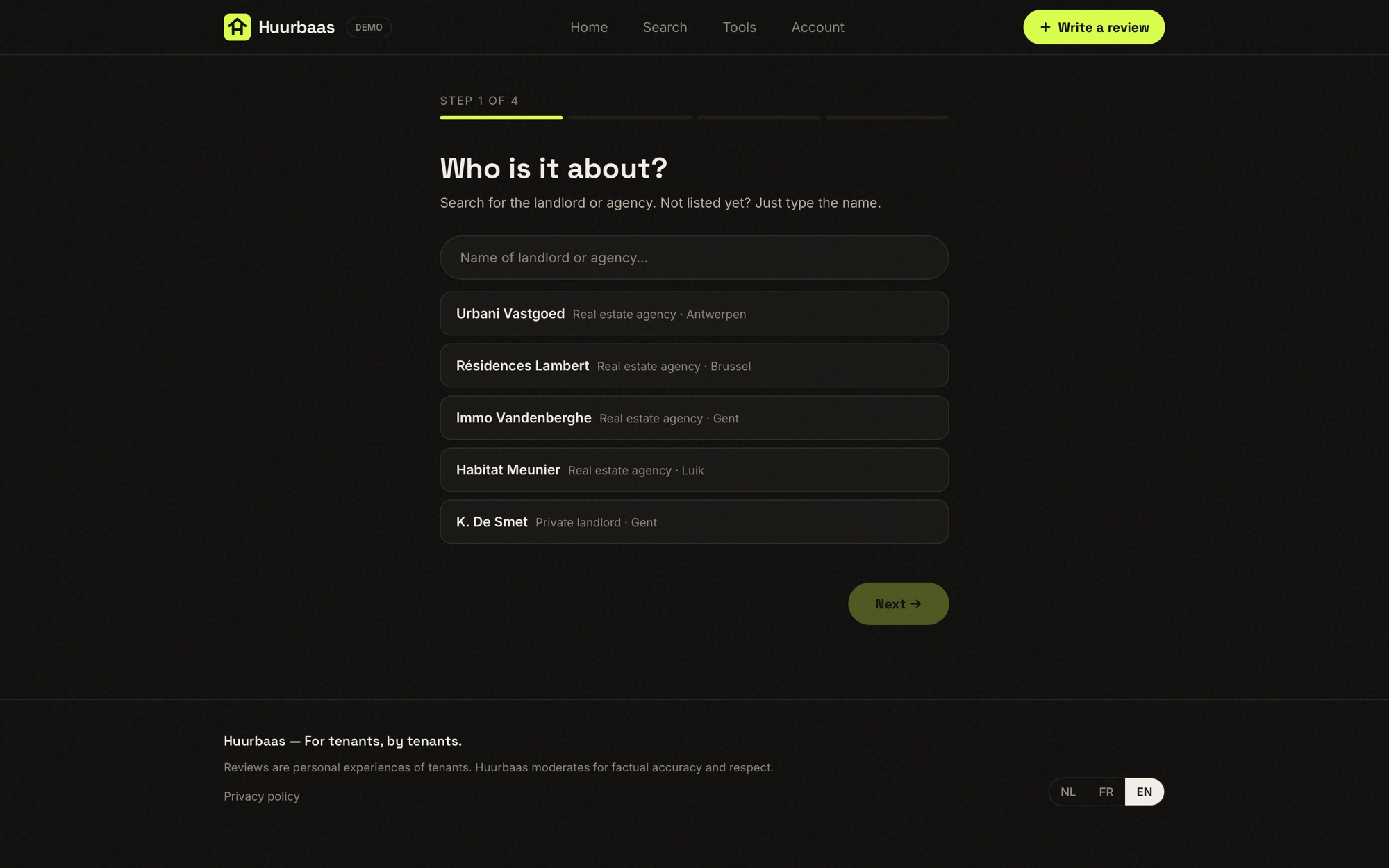Switch language to NL
The height and width of the screenshot is (868, 1389).
1068,792
